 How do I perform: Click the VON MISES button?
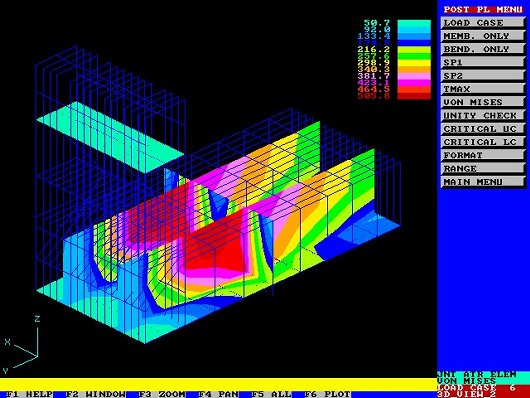click(483, 102)
